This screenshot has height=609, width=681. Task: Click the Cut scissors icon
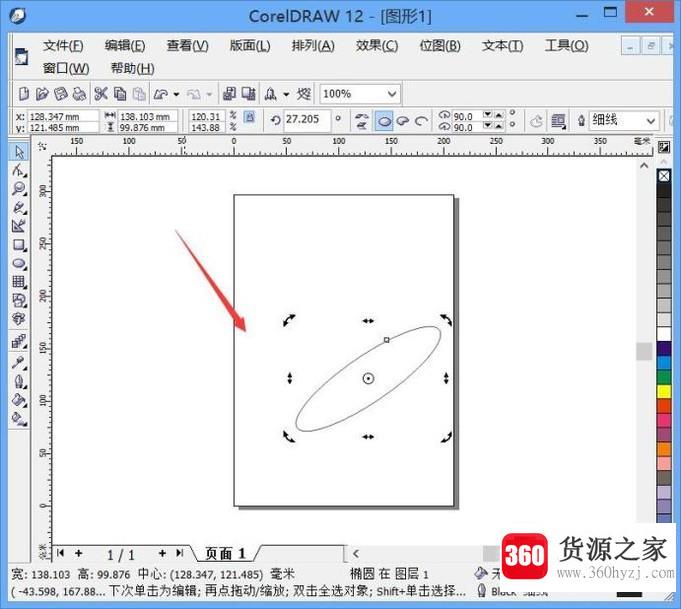[x=101, y=94]
